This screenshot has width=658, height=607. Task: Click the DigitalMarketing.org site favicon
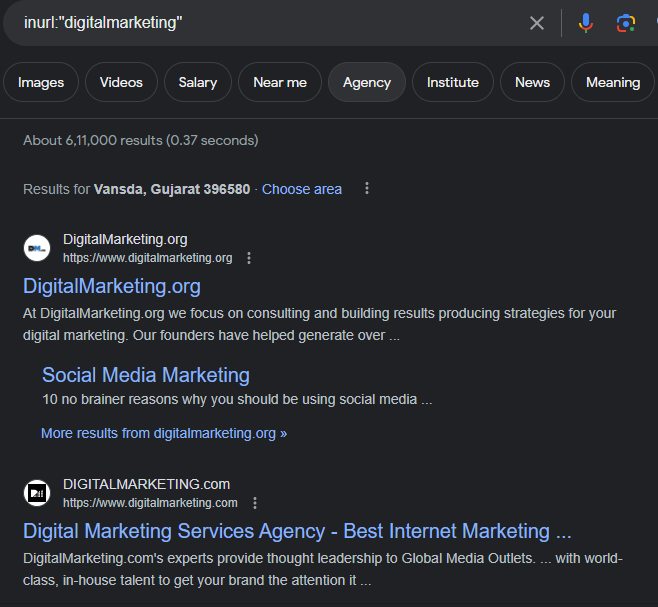(37, 248)
